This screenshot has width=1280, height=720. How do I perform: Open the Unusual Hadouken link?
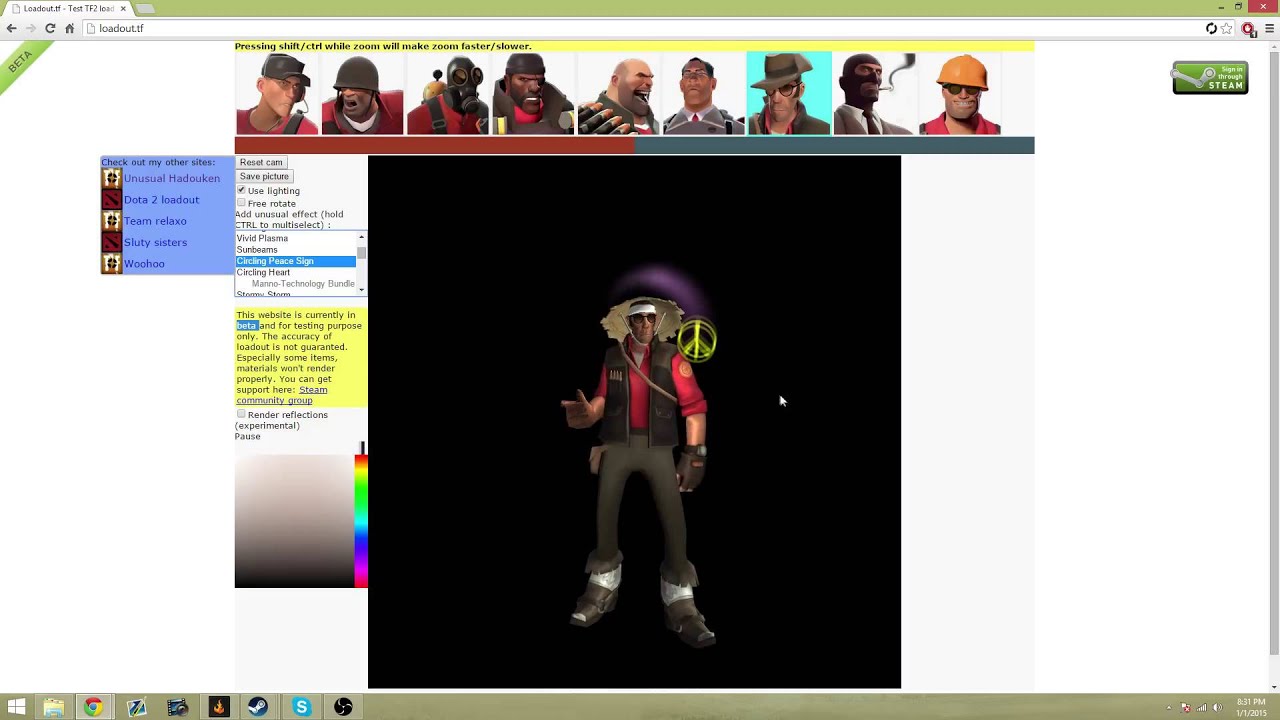pyautogui.click(x=172, y=178)
